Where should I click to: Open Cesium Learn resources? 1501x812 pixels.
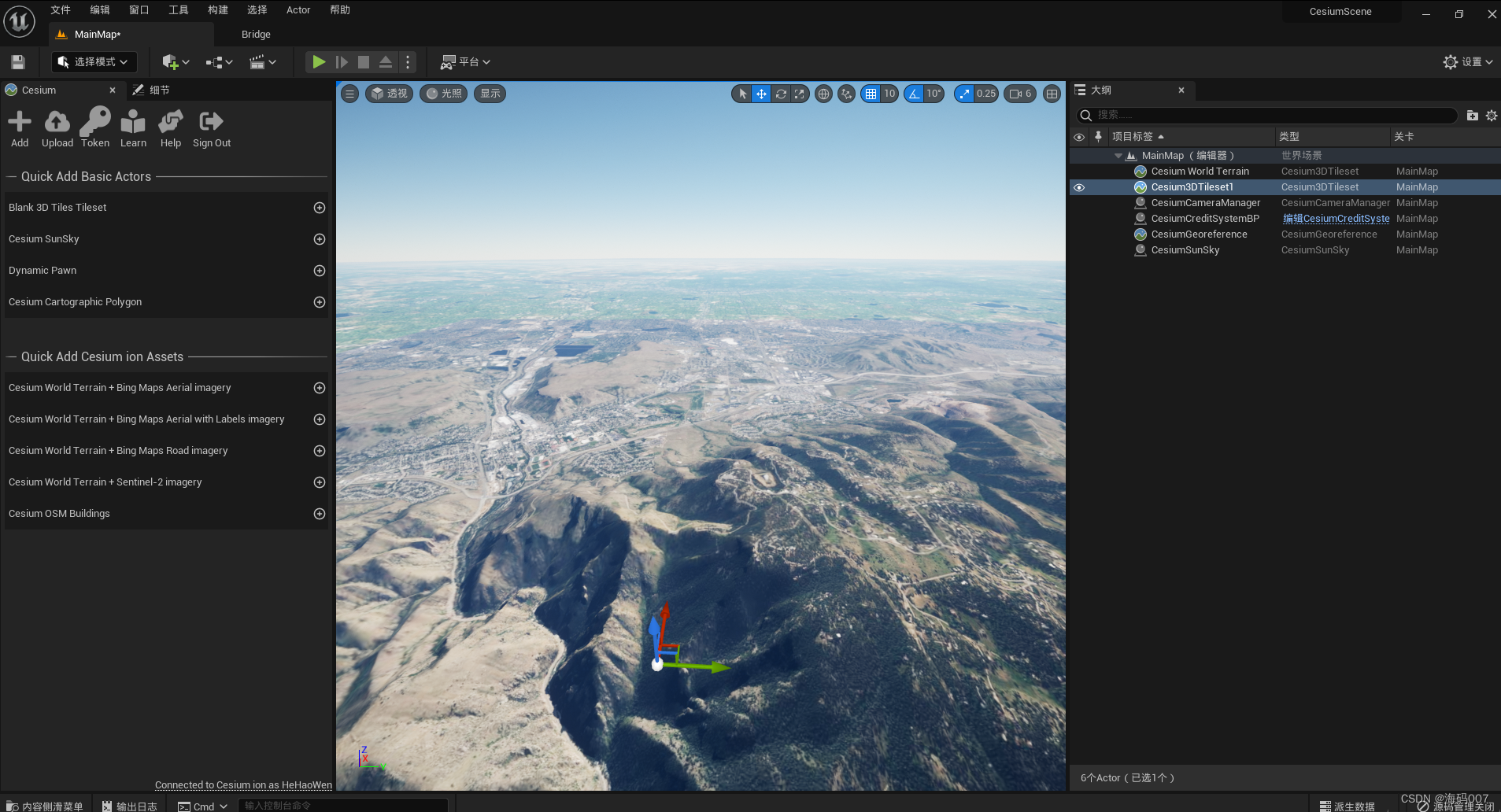point(133,126)
